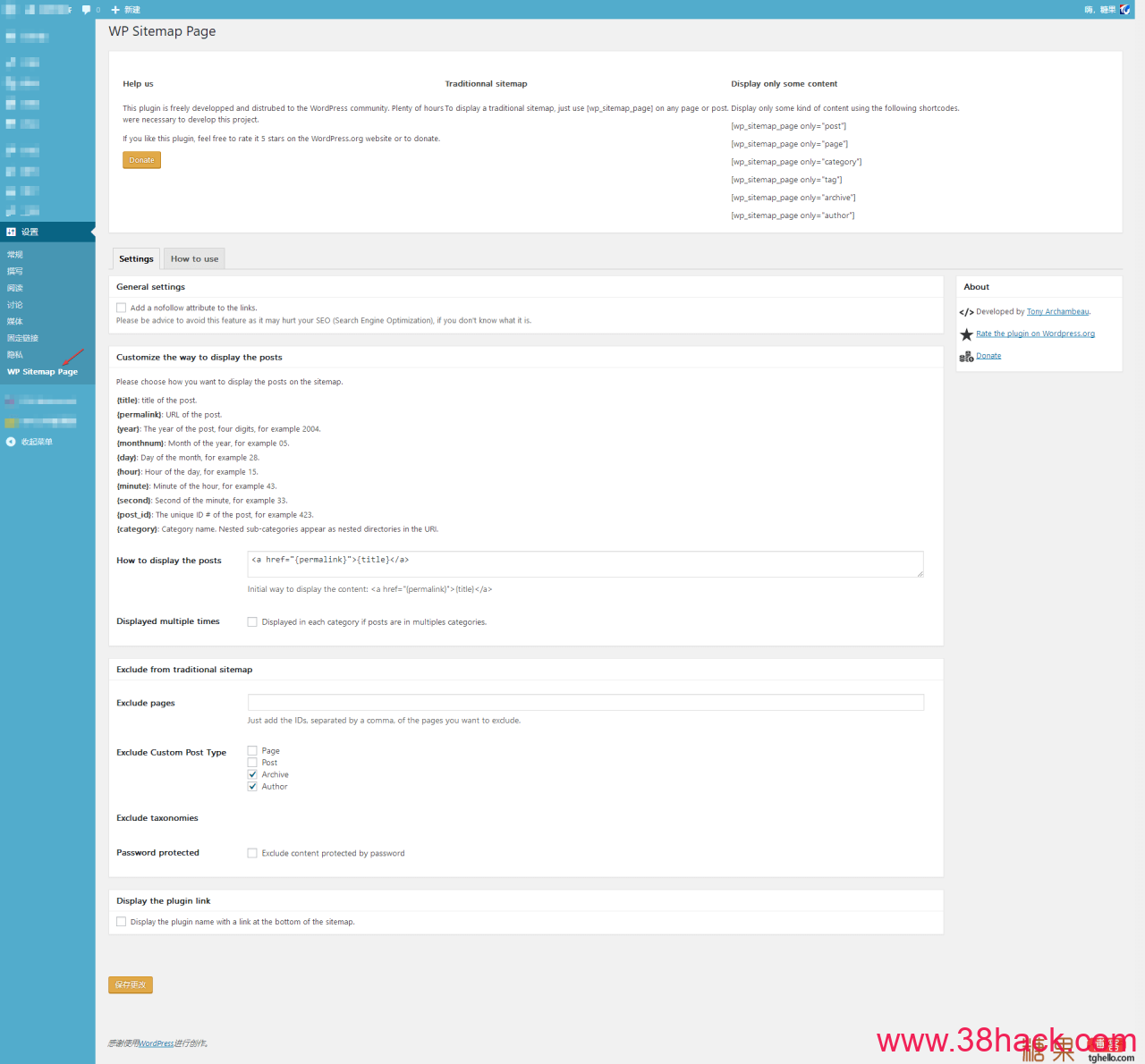
Task: Check the Page exclude checkbox
Action: [252, 751]
